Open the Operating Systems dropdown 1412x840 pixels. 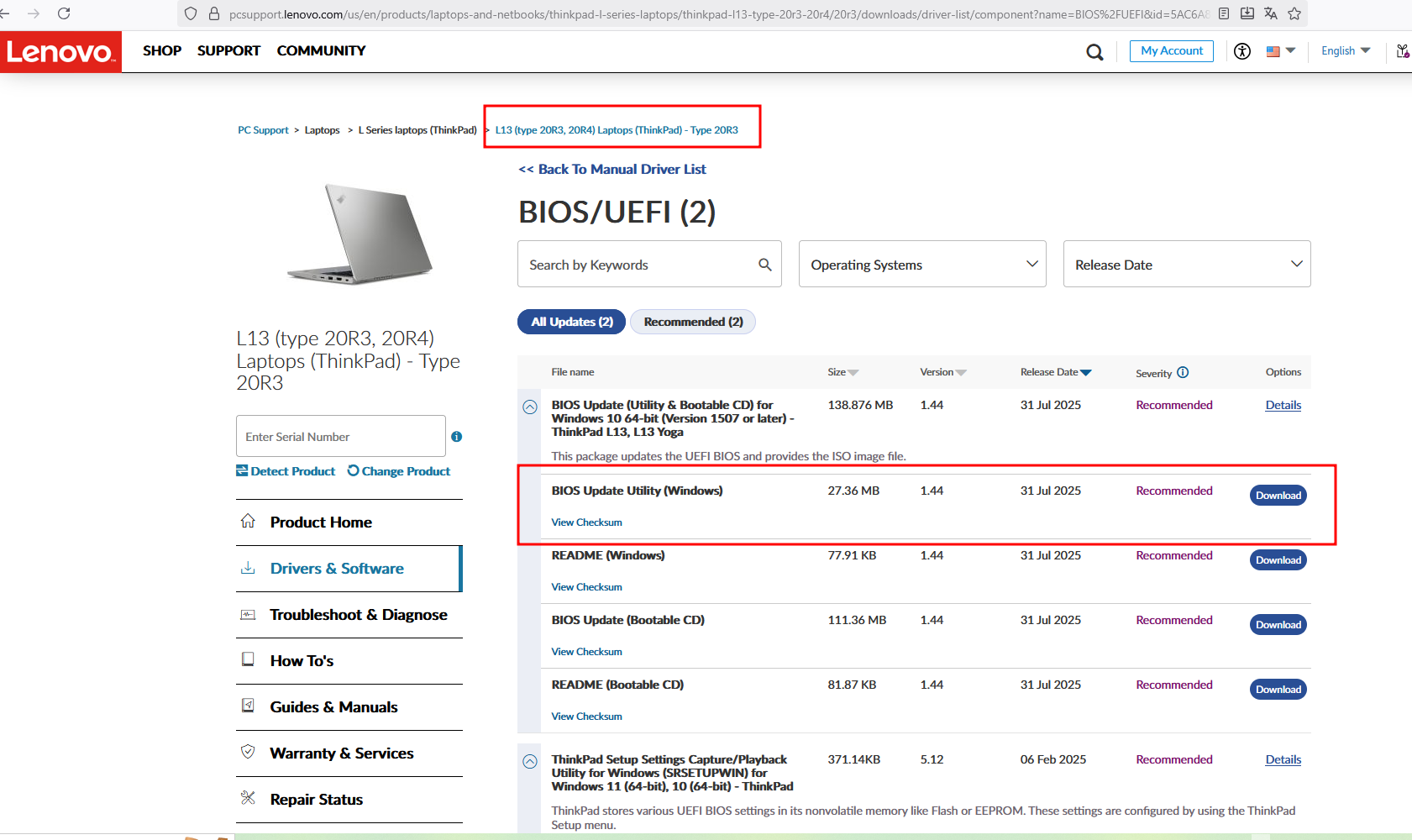tap(921, 265)
